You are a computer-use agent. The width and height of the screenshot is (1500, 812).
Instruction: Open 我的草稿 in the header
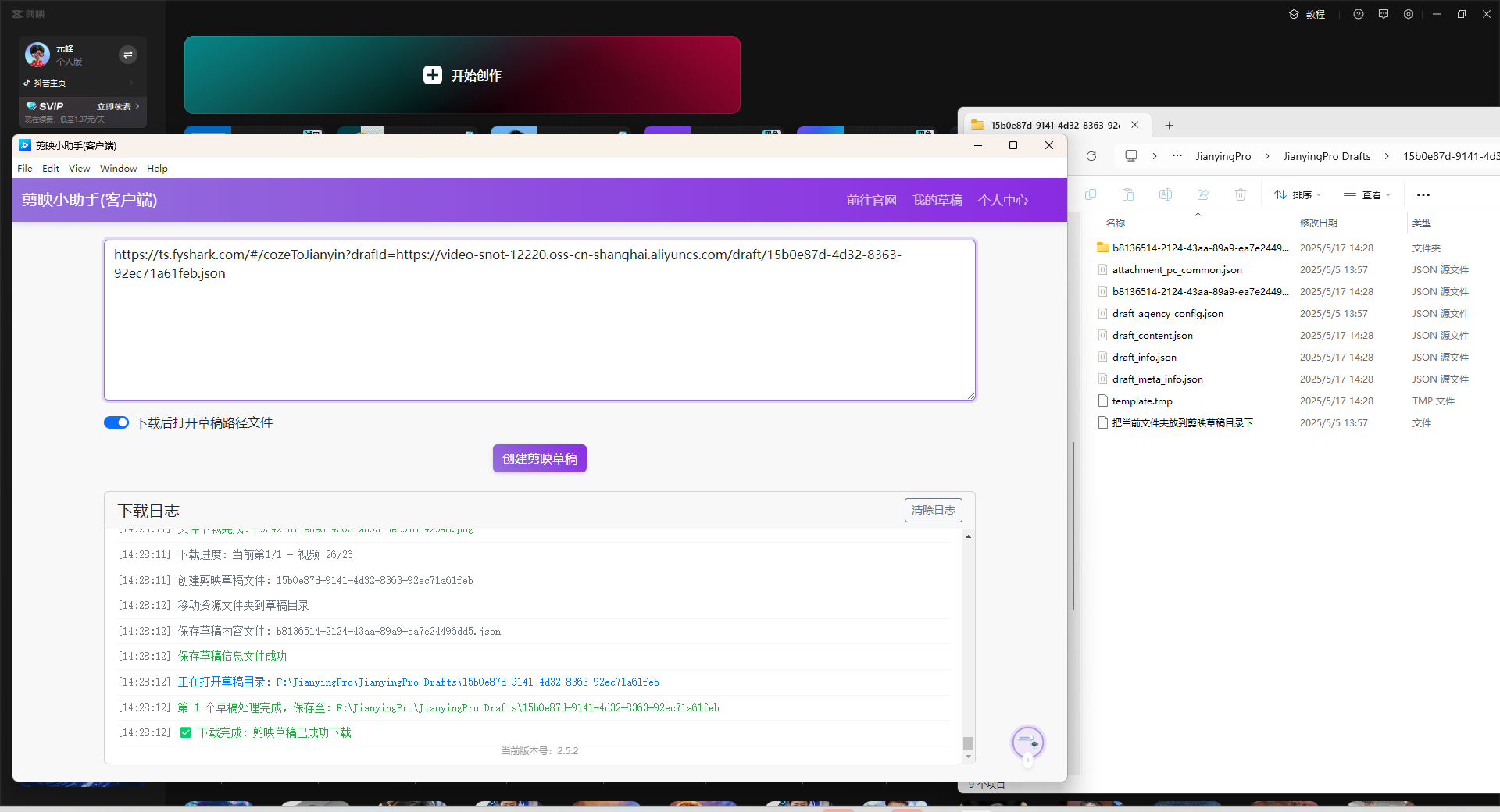point(937,200)
